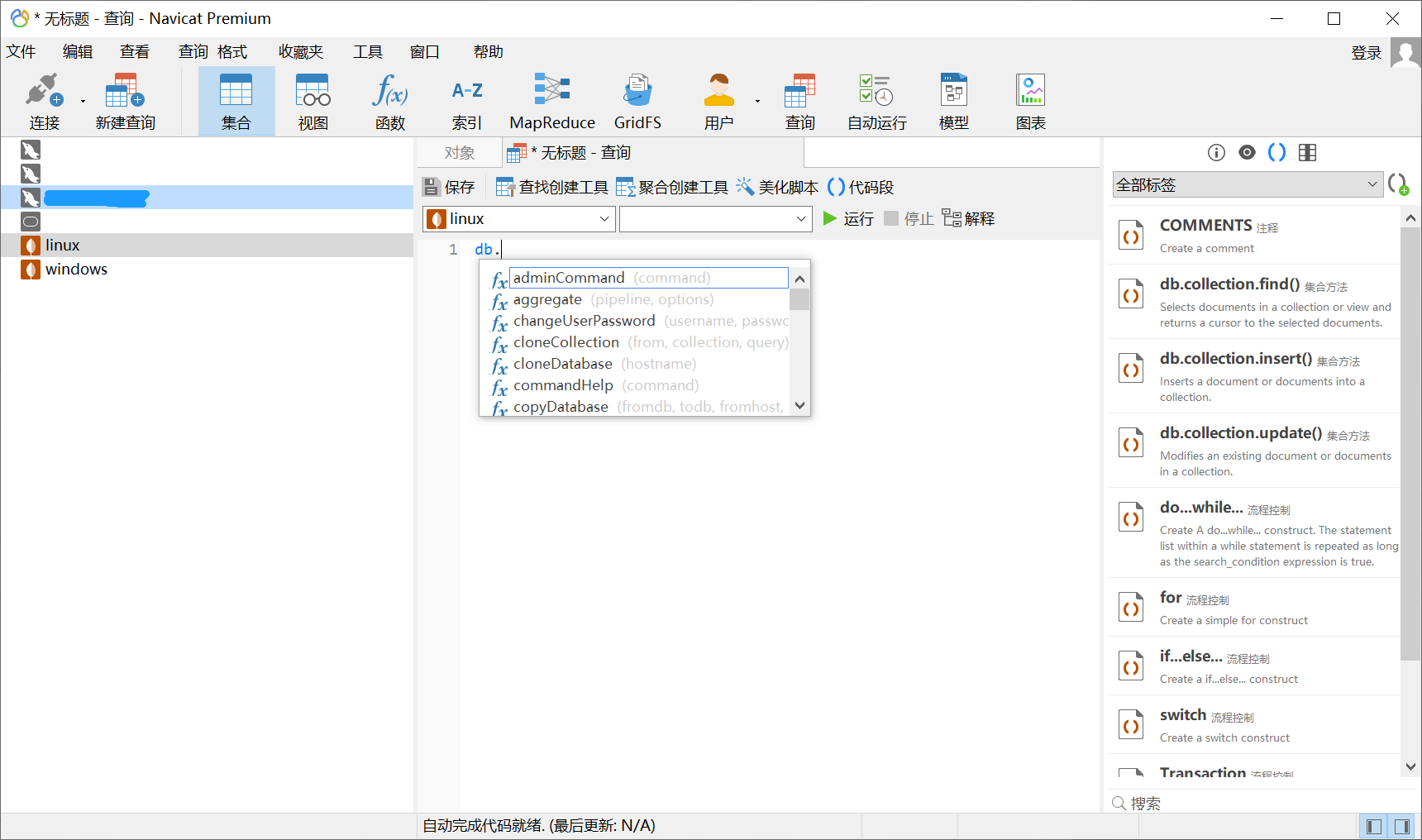Open the 窗口 menu
The width and height of the screenshot is (1422, 840).
pos(425,52)
